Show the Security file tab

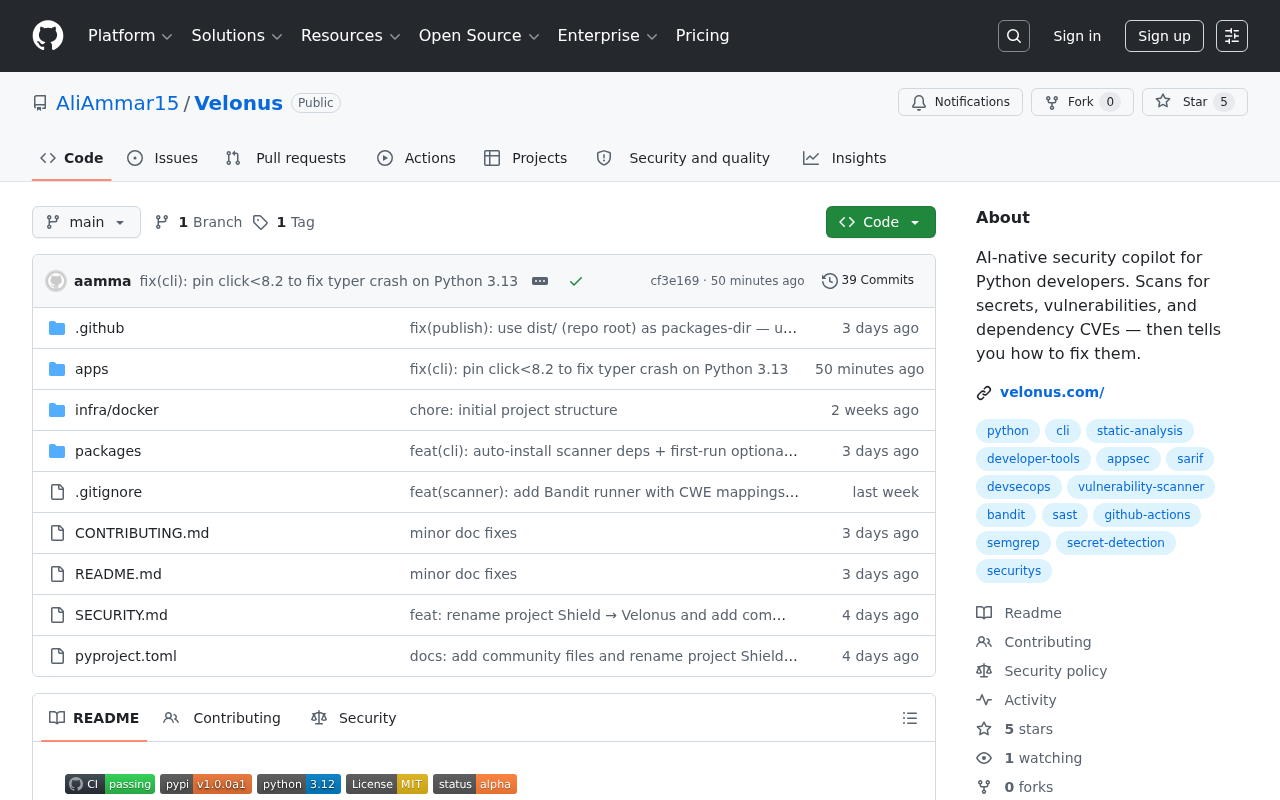[354, 718]
